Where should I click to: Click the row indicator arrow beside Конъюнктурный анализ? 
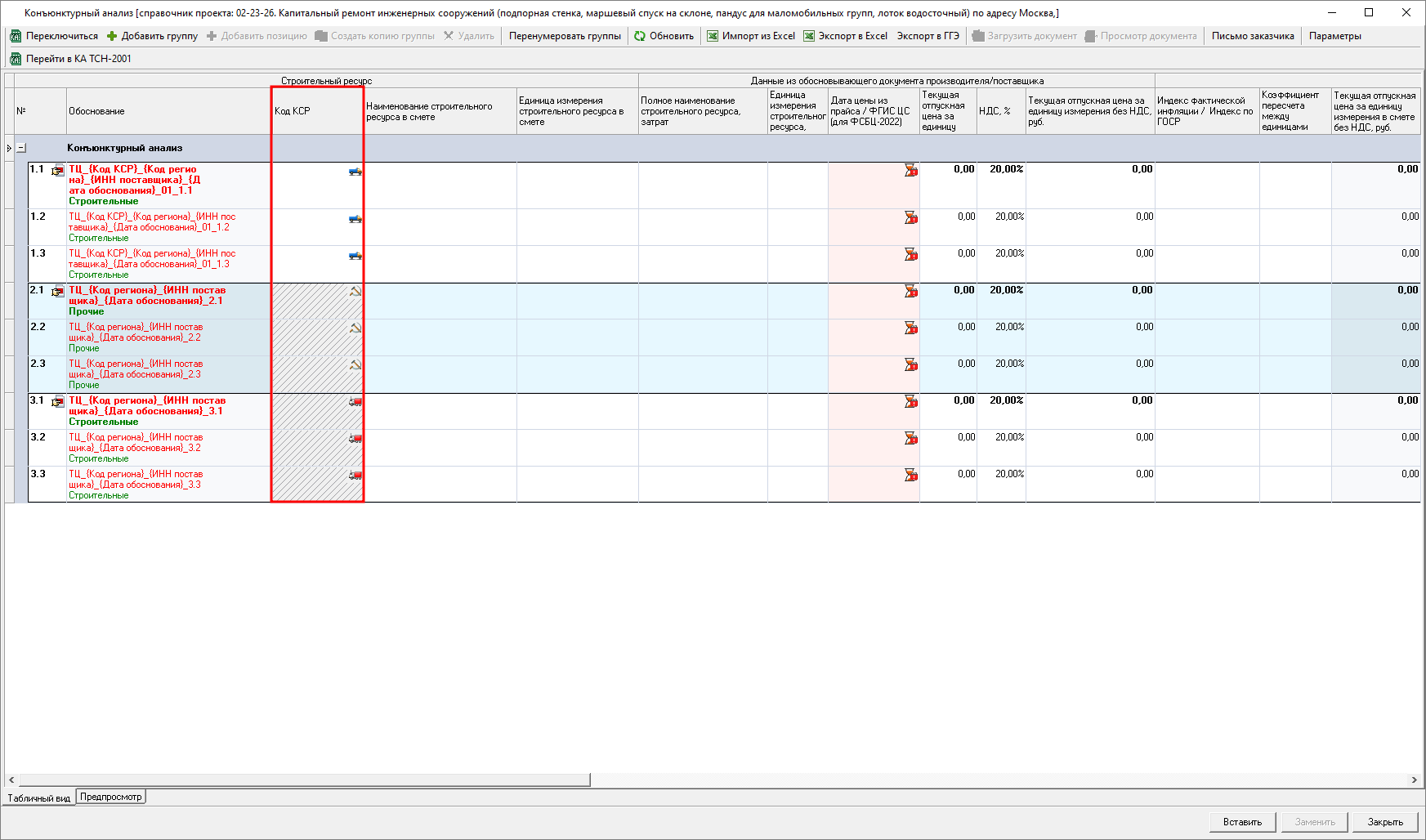pos(9,148)
